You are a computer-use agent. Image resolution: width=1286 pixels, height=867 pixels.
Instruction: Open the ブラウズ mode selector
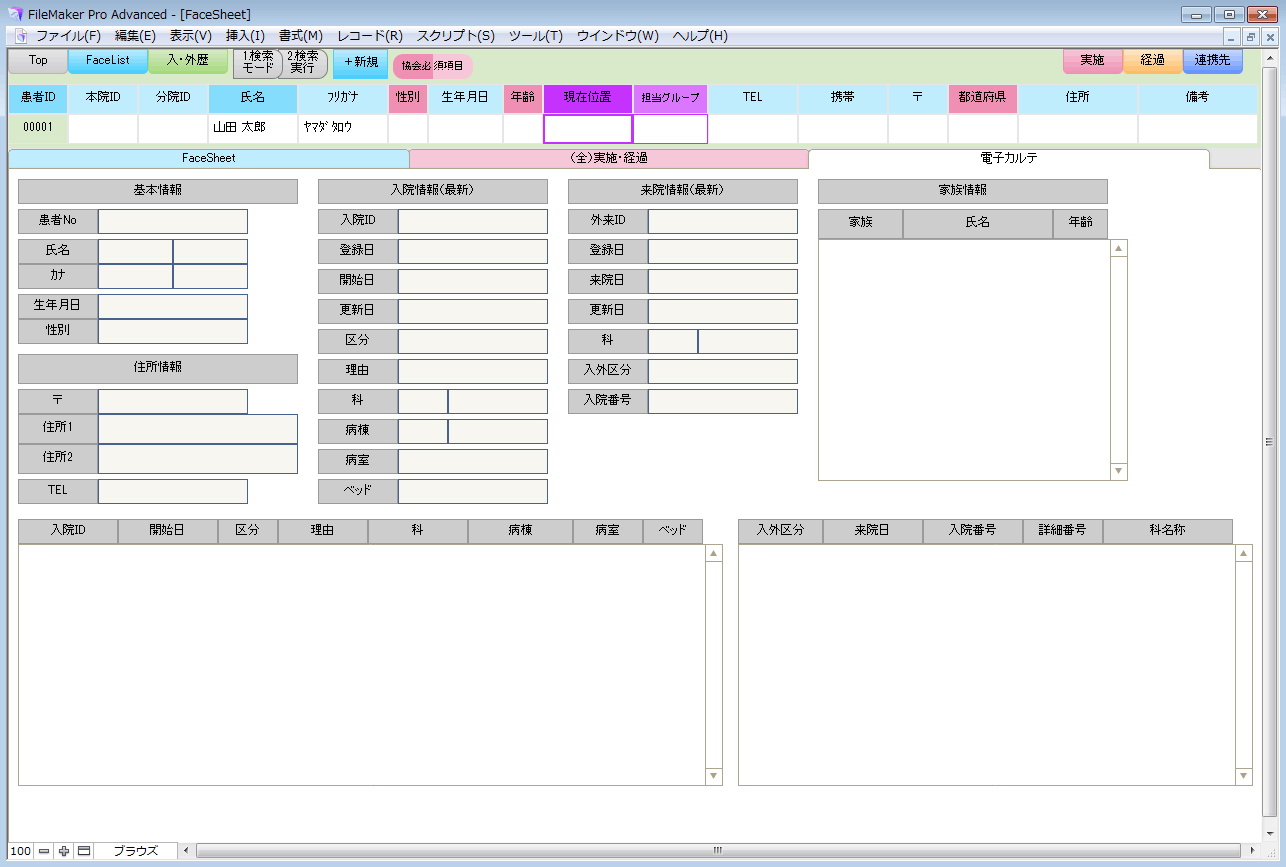click(136, 851)
